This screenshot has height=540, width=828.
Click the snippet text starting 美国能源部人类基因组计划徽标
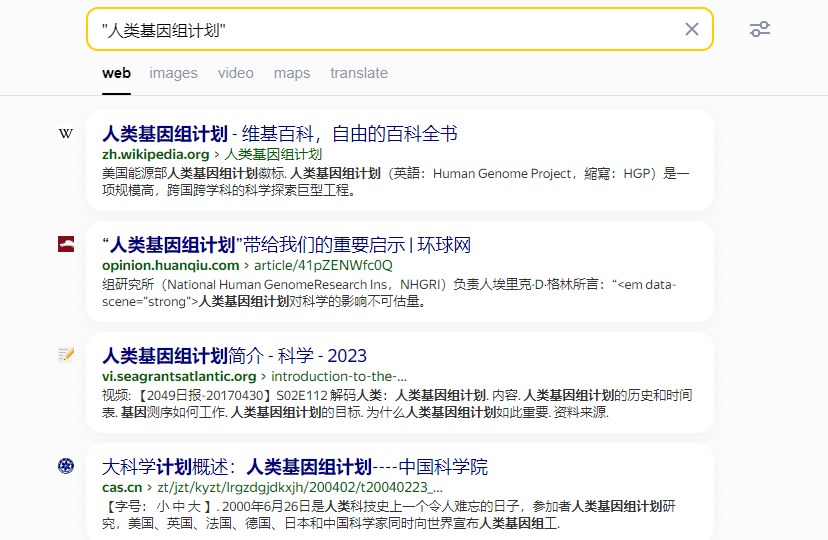(x=396, y=182)
